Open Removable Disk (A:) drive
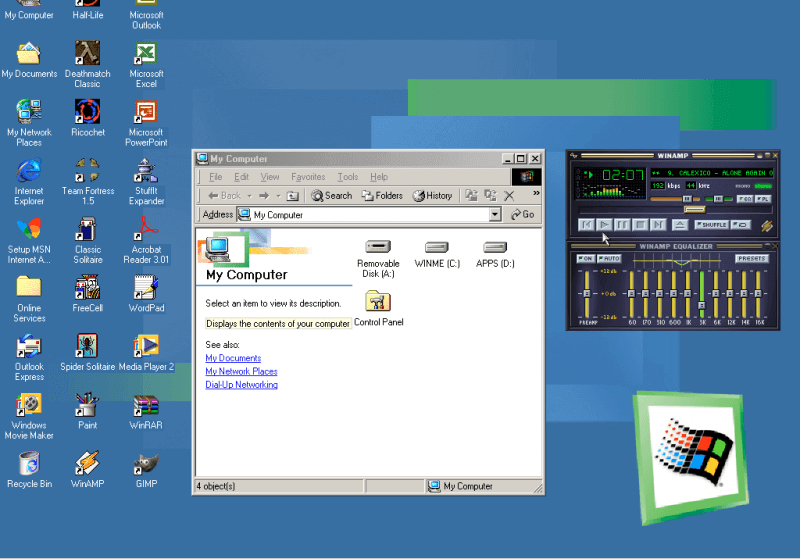Screen dimensions: 800x560 click(x=378, y=259)
